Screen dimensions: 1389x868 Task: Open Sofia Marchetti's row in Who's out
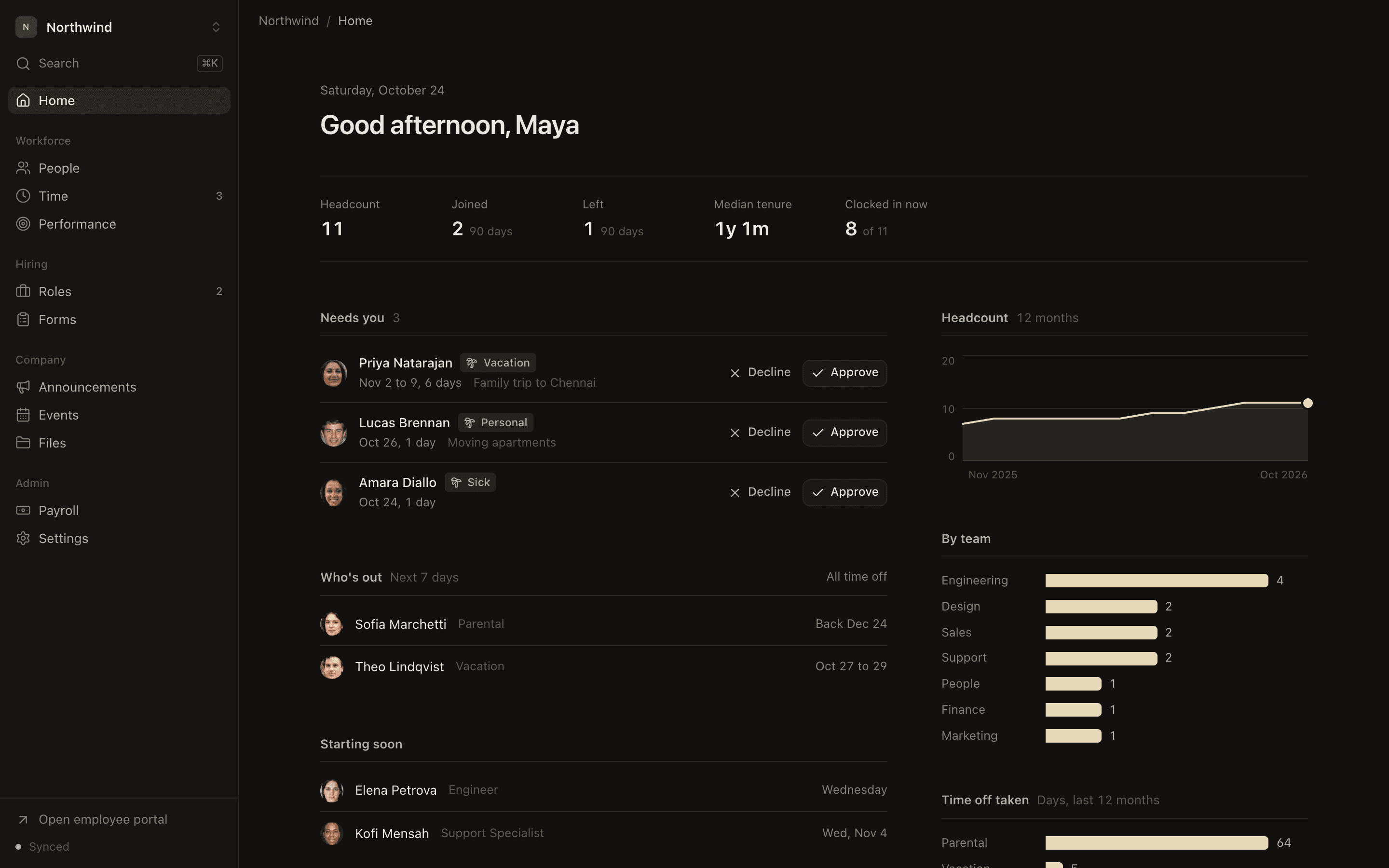(603, 624)
